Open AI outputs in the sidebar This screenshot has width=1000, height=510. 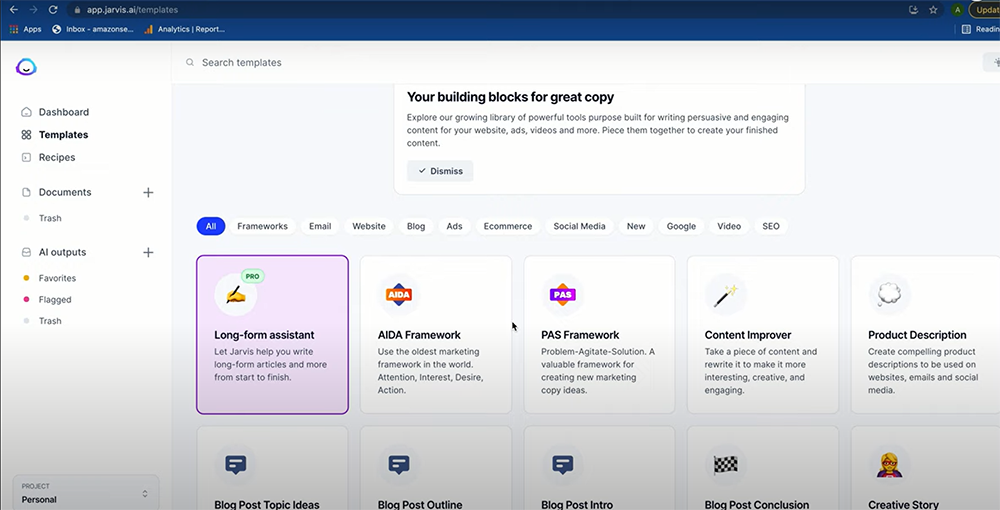click(x=62, y=252)
